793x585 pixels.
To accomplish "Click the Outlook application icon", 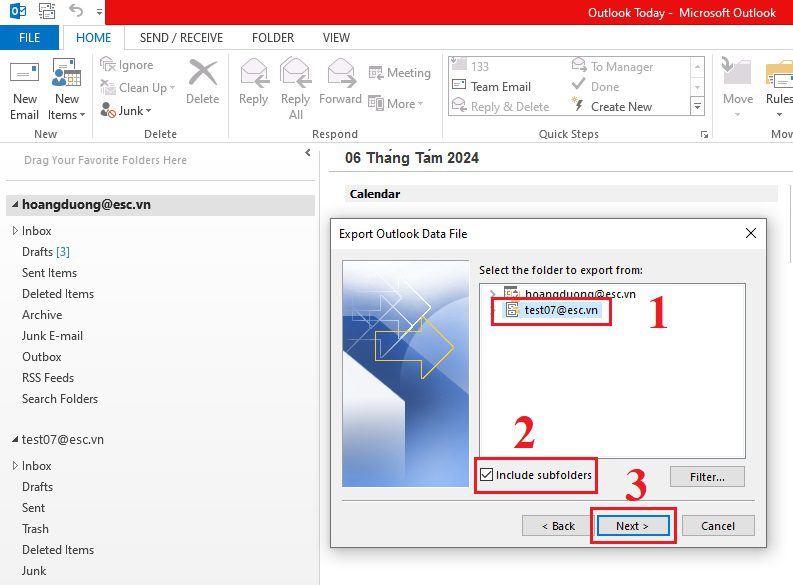I will pyautogui.click(x=18, y=10).
